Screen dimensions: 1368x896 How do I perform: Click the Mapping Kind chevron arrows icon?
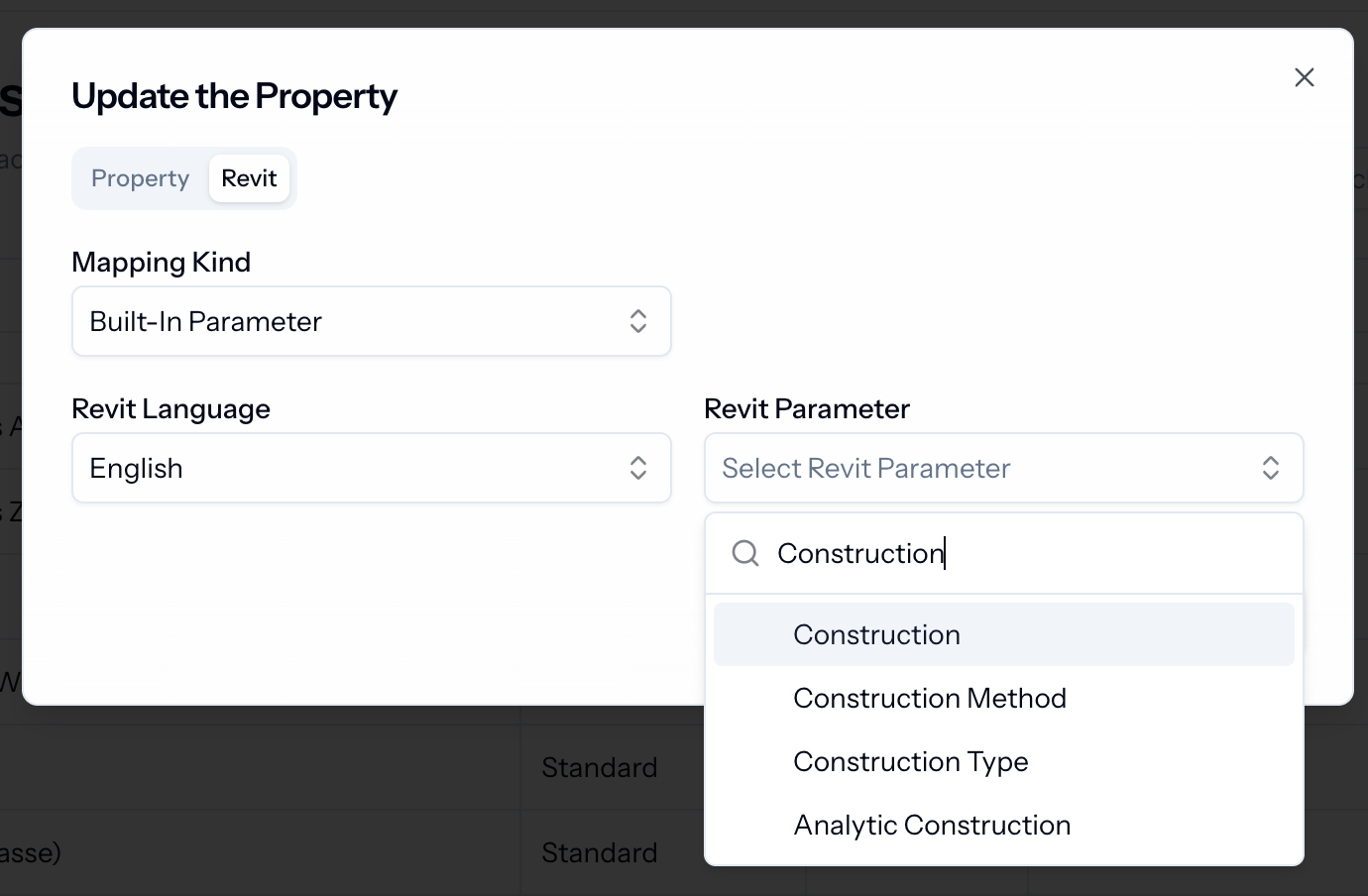coord(638,321)
